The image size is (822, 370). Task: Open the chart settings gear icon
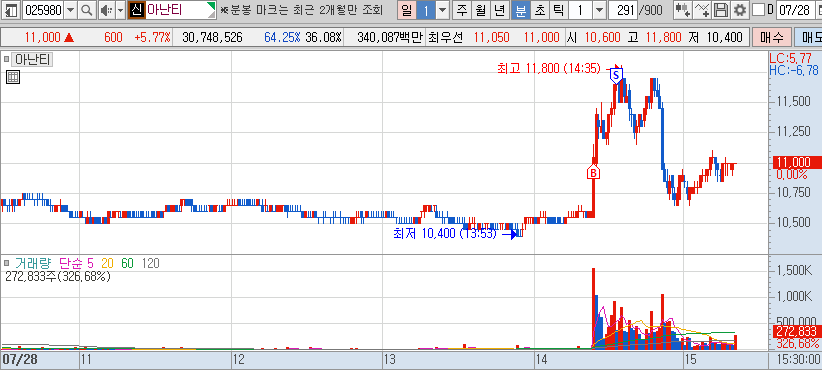coord(740,10)
